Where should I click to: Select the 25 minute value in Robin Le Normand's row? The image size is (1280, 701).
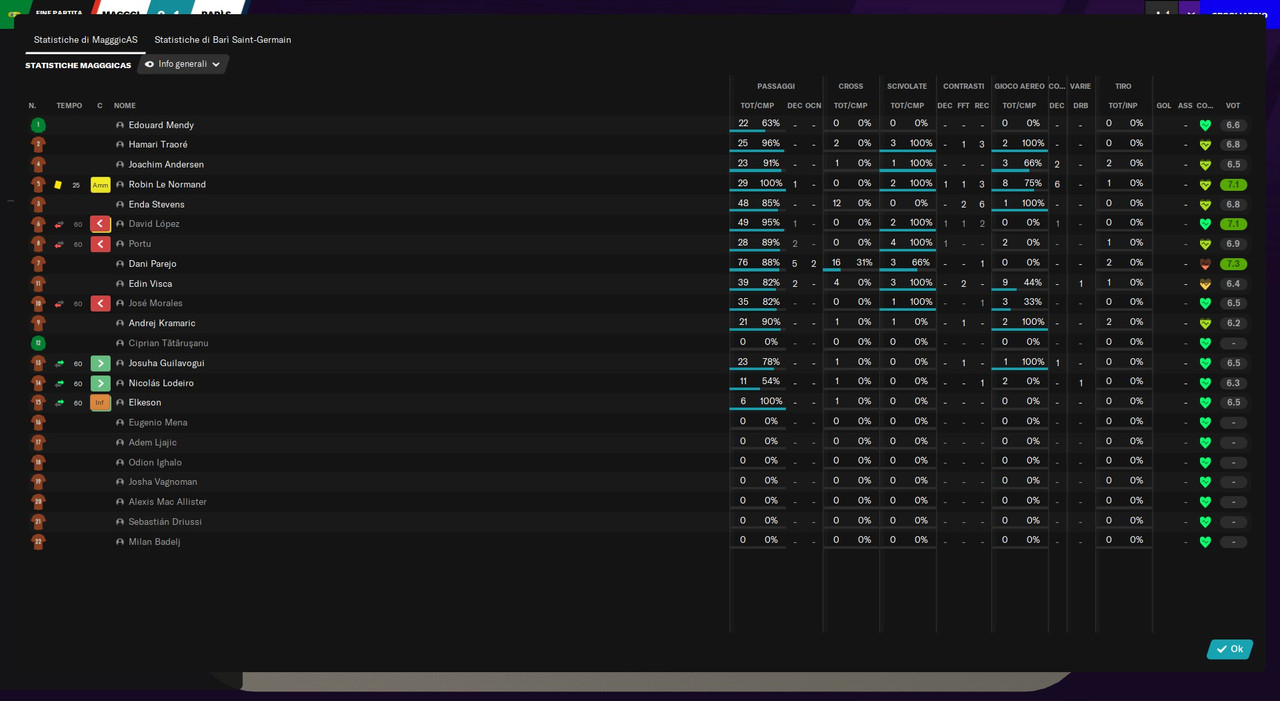point(76,185)
